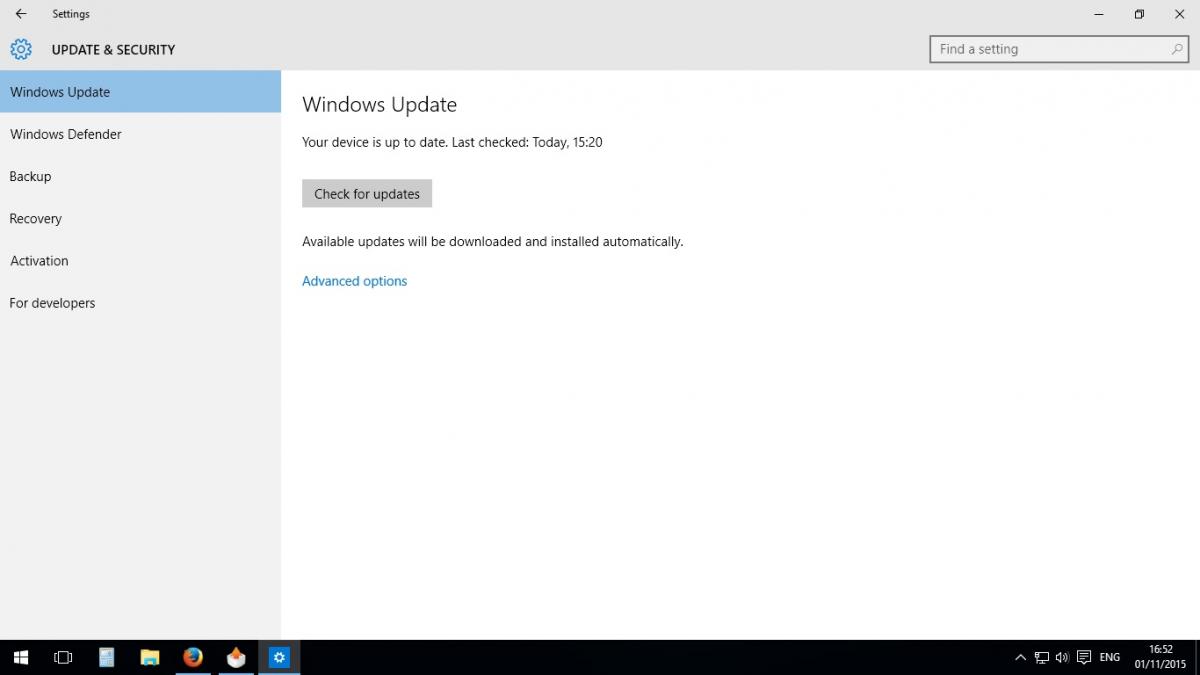Image resolution: width=1200 pixels, height=675 pixels.
Task: Open the orange-and-white app icon on the taskbar
Action: 236,657
